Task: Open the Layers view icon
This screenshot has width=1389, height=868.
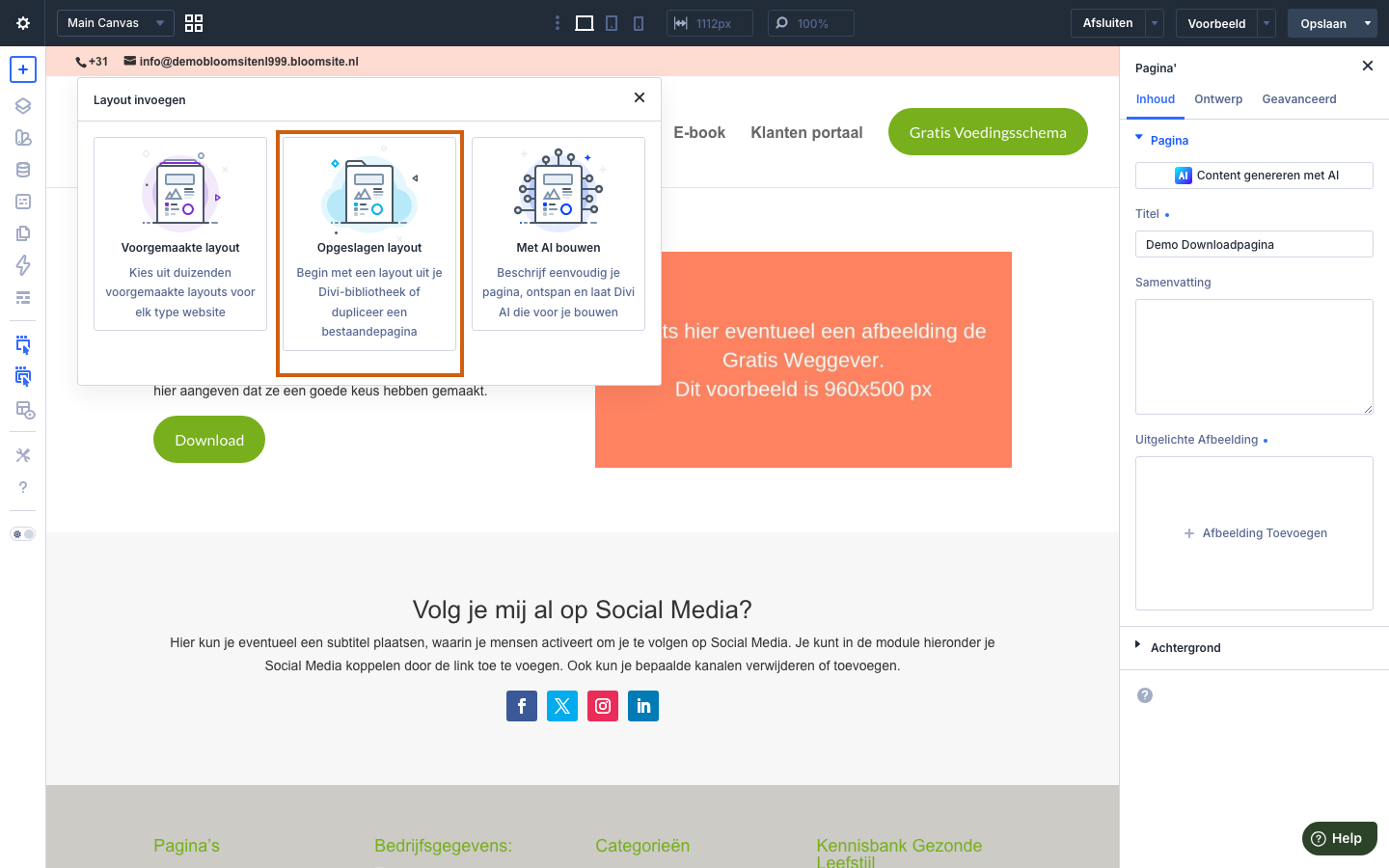Action: tap(23, 106)
